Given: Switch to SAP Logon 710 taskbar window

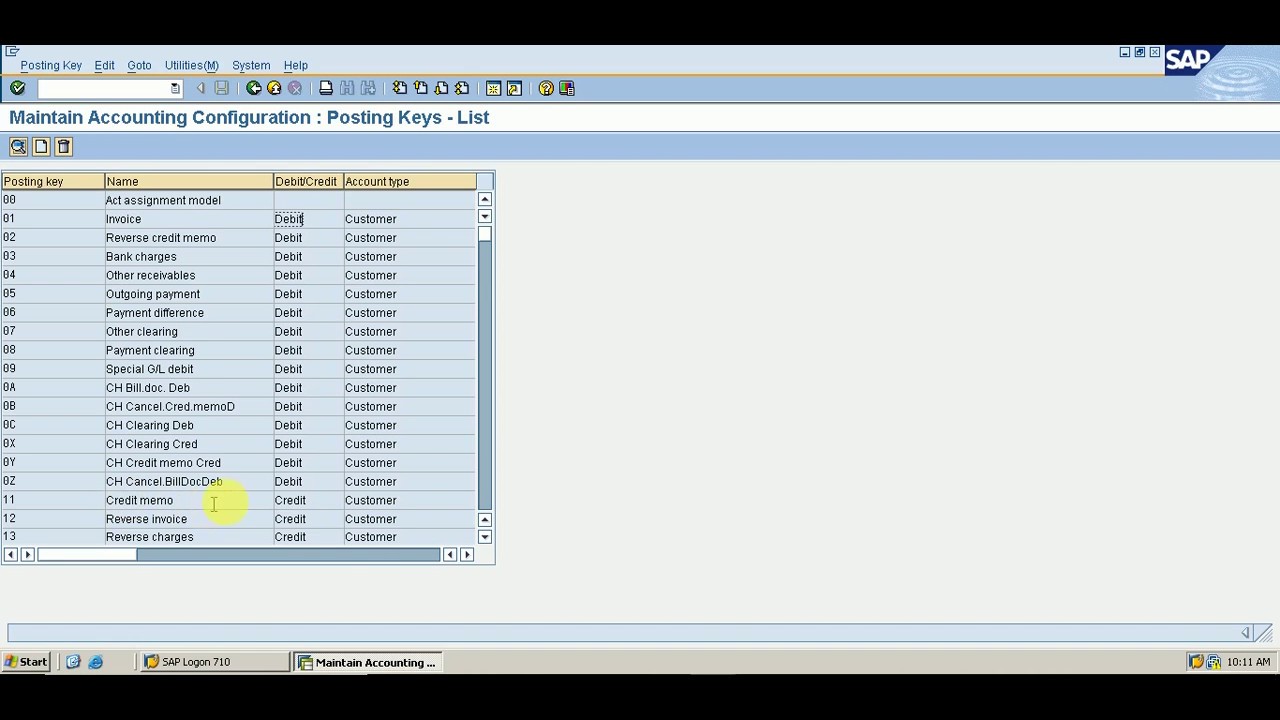Looking at the screenshot, I should coord(214,662).
